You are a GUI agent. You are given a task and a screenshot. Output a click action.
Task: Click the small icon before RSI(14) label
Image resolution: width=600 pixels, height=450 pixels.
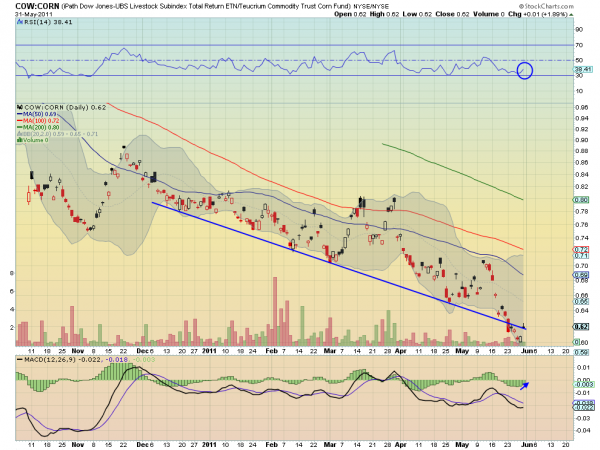click(20, 22)
